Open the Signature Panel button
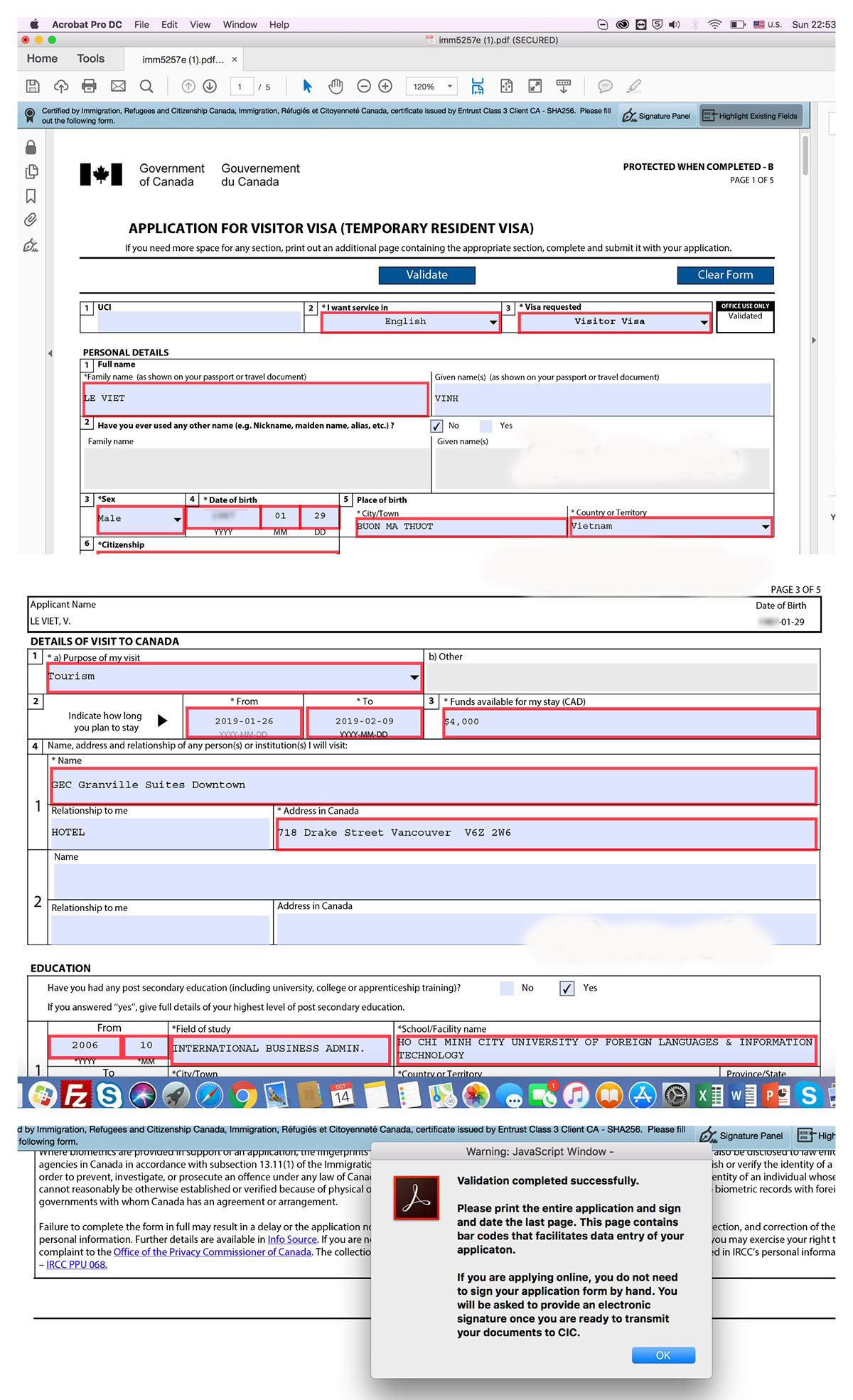Viewport: 853px width, 1400px height. [x=657, y=116]
